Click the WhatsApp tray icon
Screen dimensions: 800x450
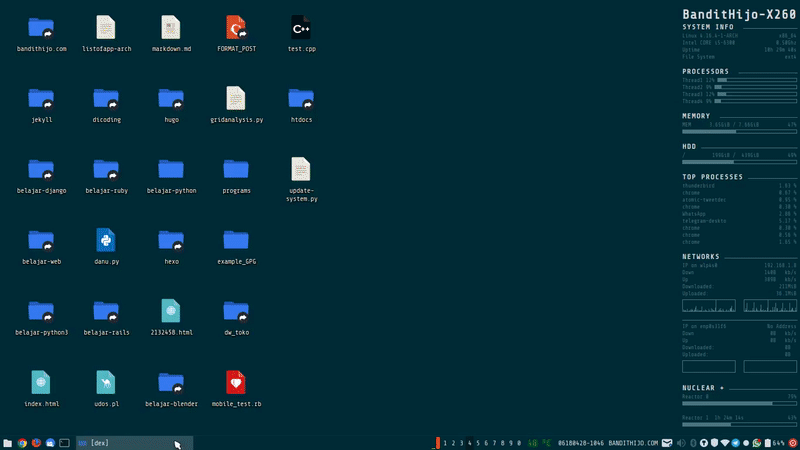click(757, 442)
